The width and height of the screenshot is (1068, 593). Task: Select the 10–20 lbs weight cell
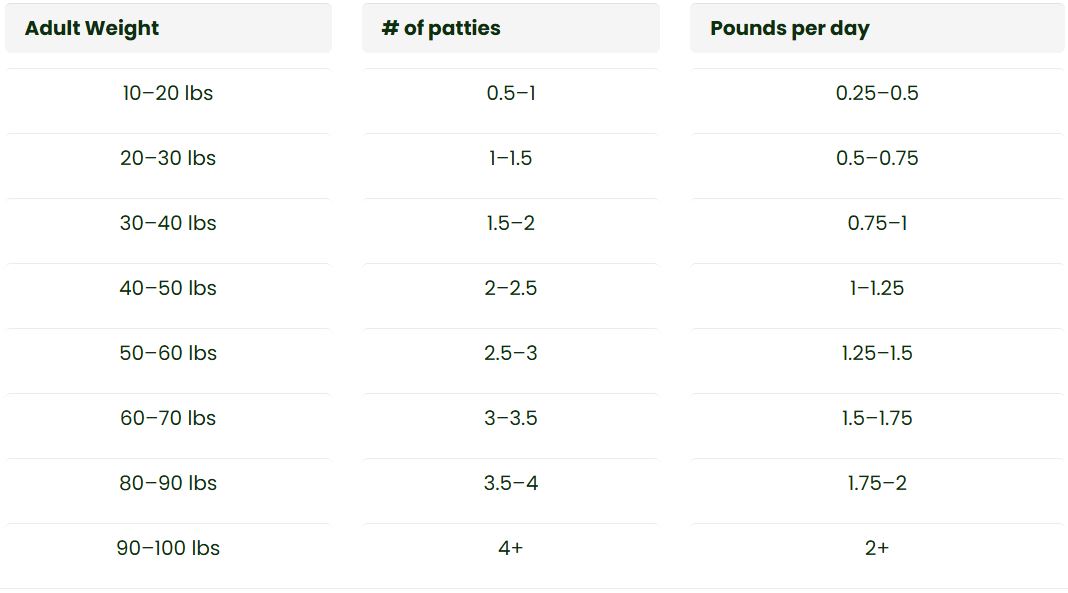click(x=168, y=93)
